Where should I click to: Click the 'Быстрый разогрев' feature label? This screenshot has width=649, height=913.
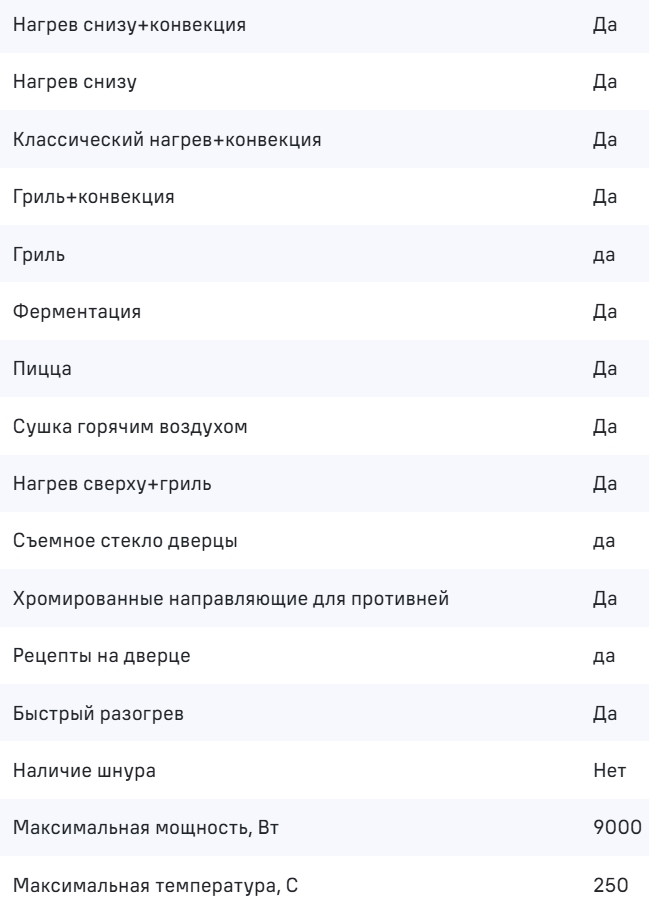click(x=98, y=715)
